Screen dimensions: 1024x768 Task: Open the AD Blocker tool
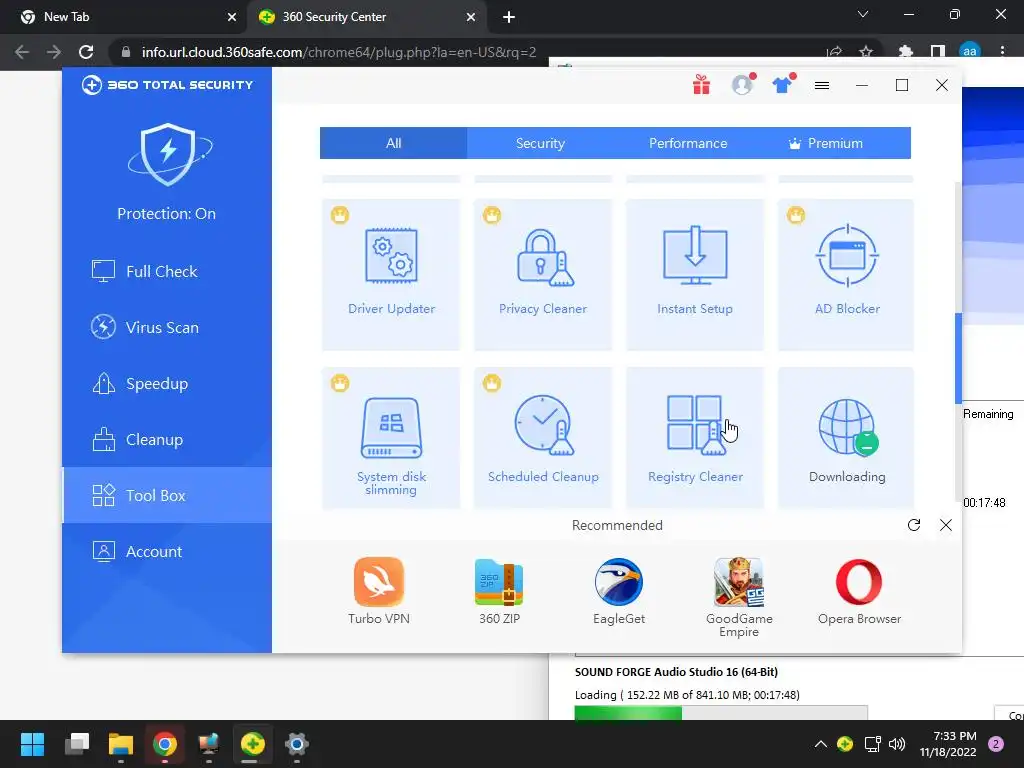846,274
